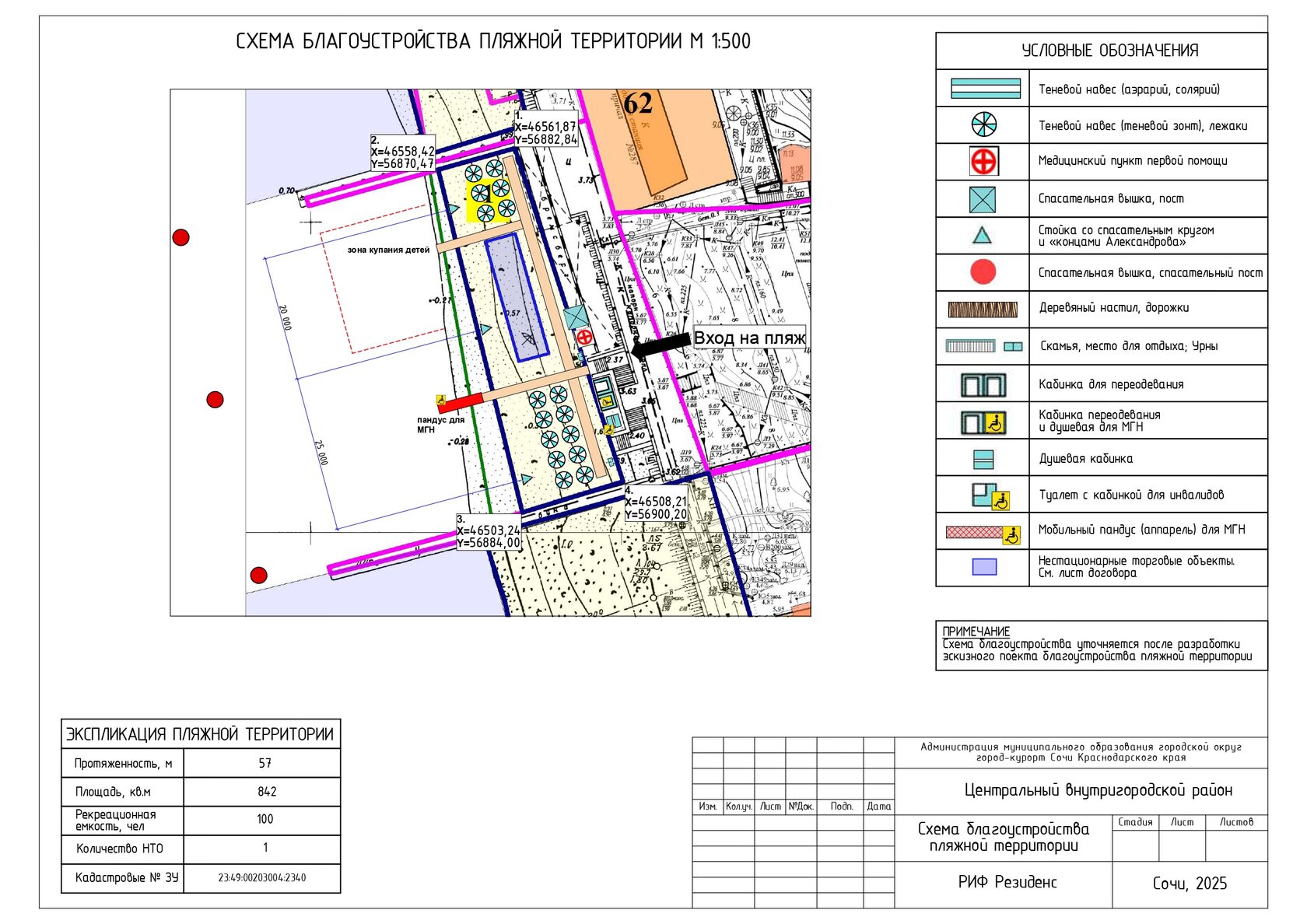Select point 1 coordinate label 'X=46561,87'
Image resolution: width=1307 pixels, height=924 pixels.
point(545,127)
